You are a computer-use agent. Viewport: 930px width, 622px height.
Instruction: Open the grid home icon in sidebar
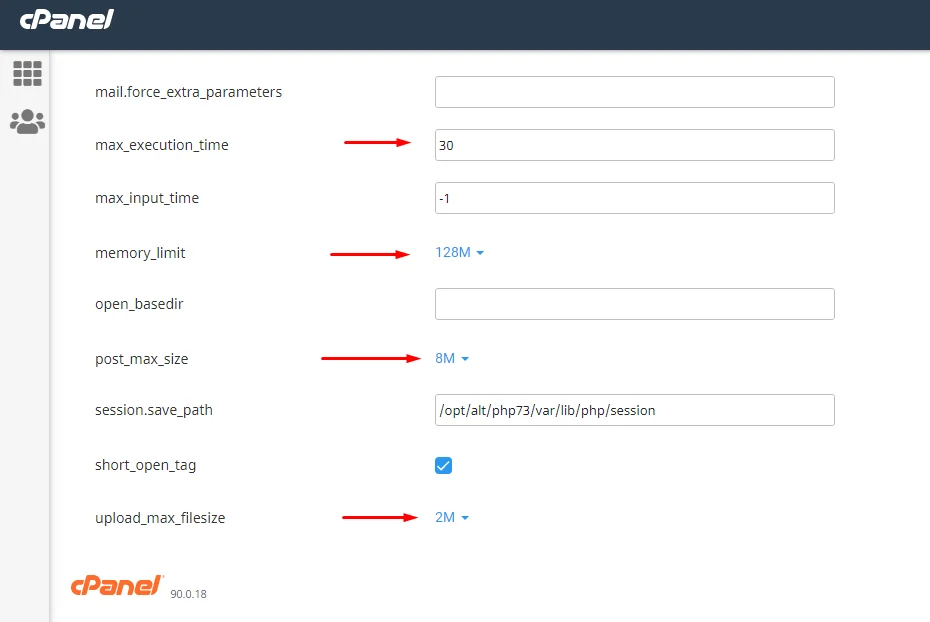27,74
